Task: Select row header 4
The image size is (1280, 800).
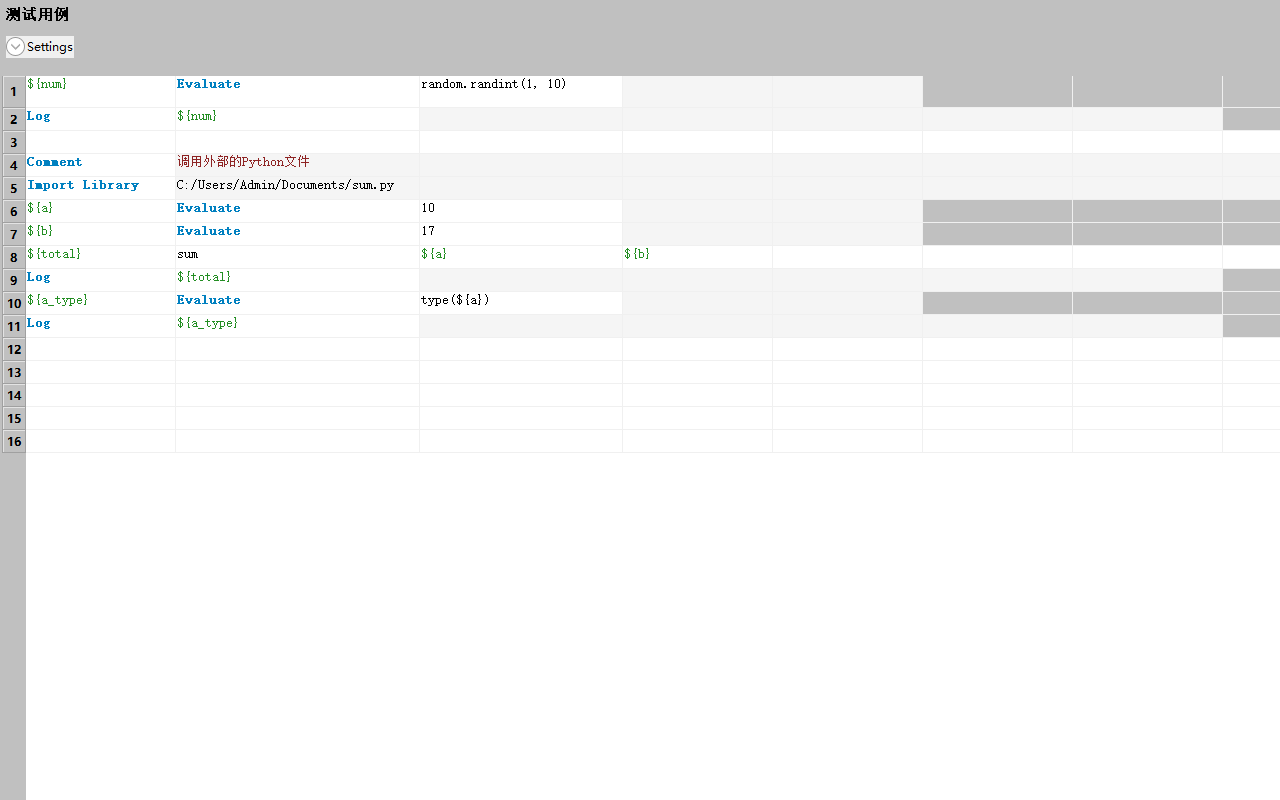Action: click(x=14, y=165)
